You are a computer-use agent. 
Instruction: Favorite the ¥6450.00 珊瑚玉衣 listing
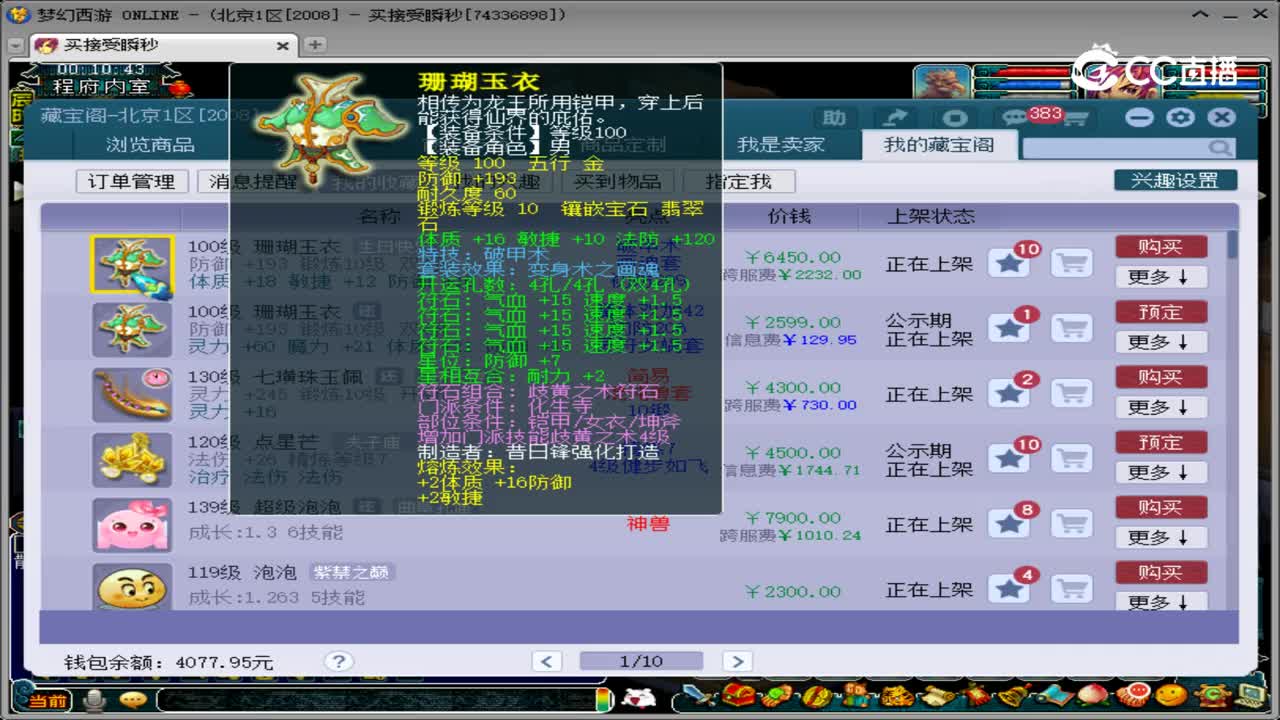click(1009, 264)
